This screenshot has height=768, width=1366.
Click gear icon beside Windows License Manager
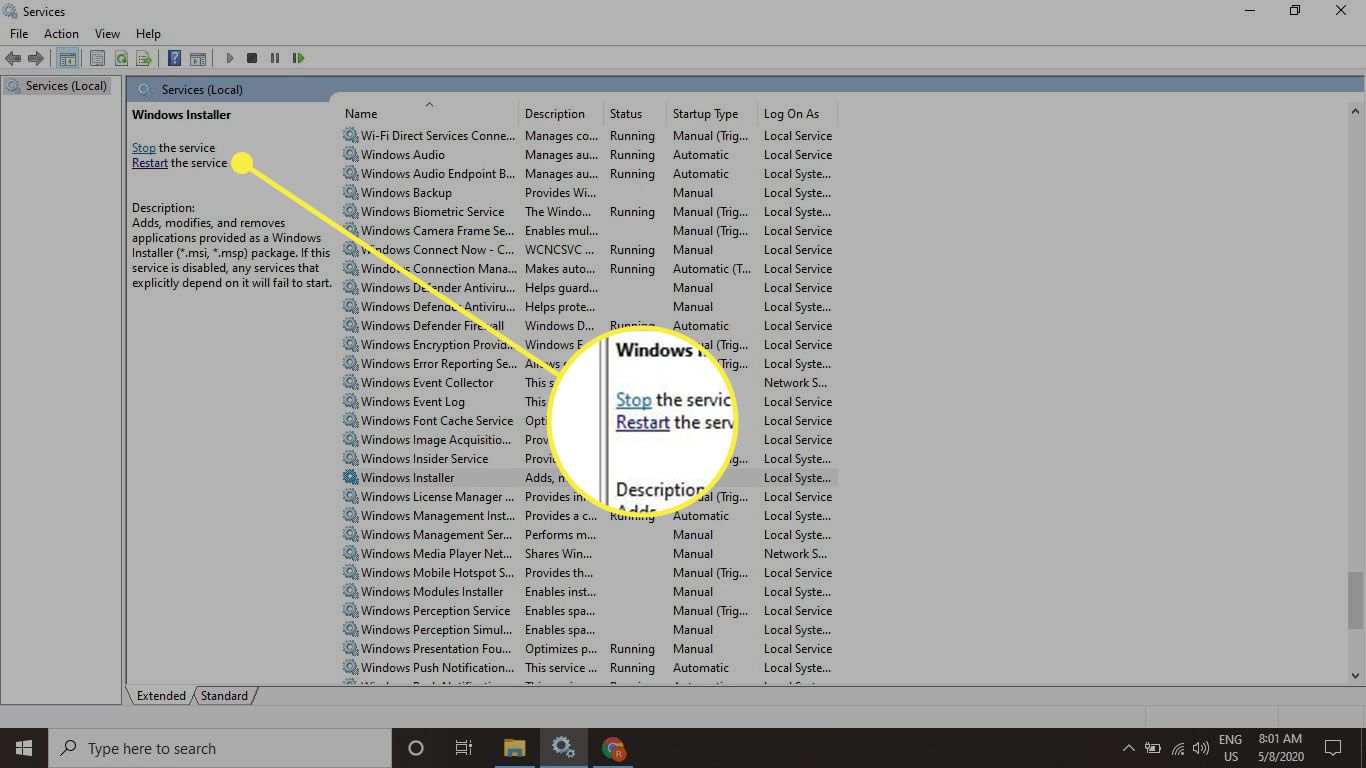pyautogui.click(x=350, y=497)
